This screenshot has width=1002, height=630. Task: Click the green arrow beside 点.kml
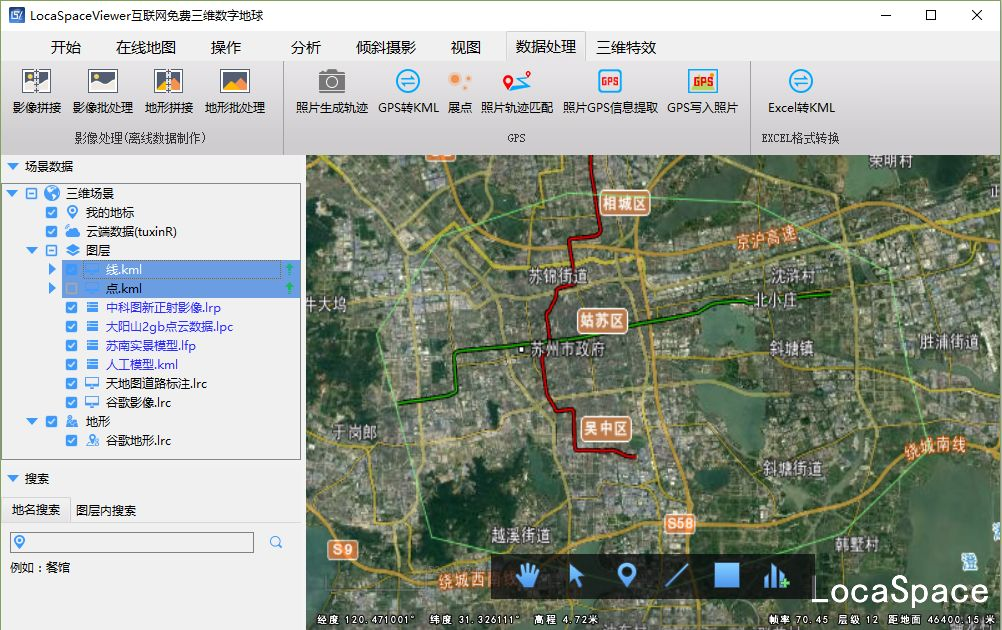pyautogui.click(x=289, y=288)
